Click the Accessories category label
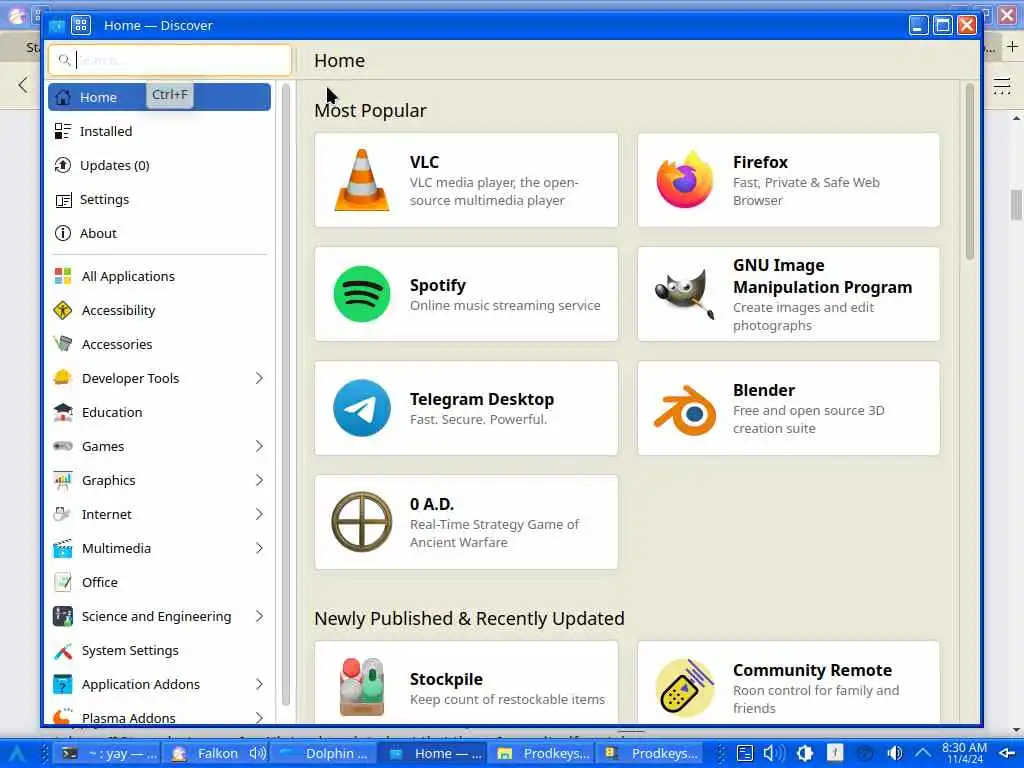1024x768 pixels. [x=117, y=344]
